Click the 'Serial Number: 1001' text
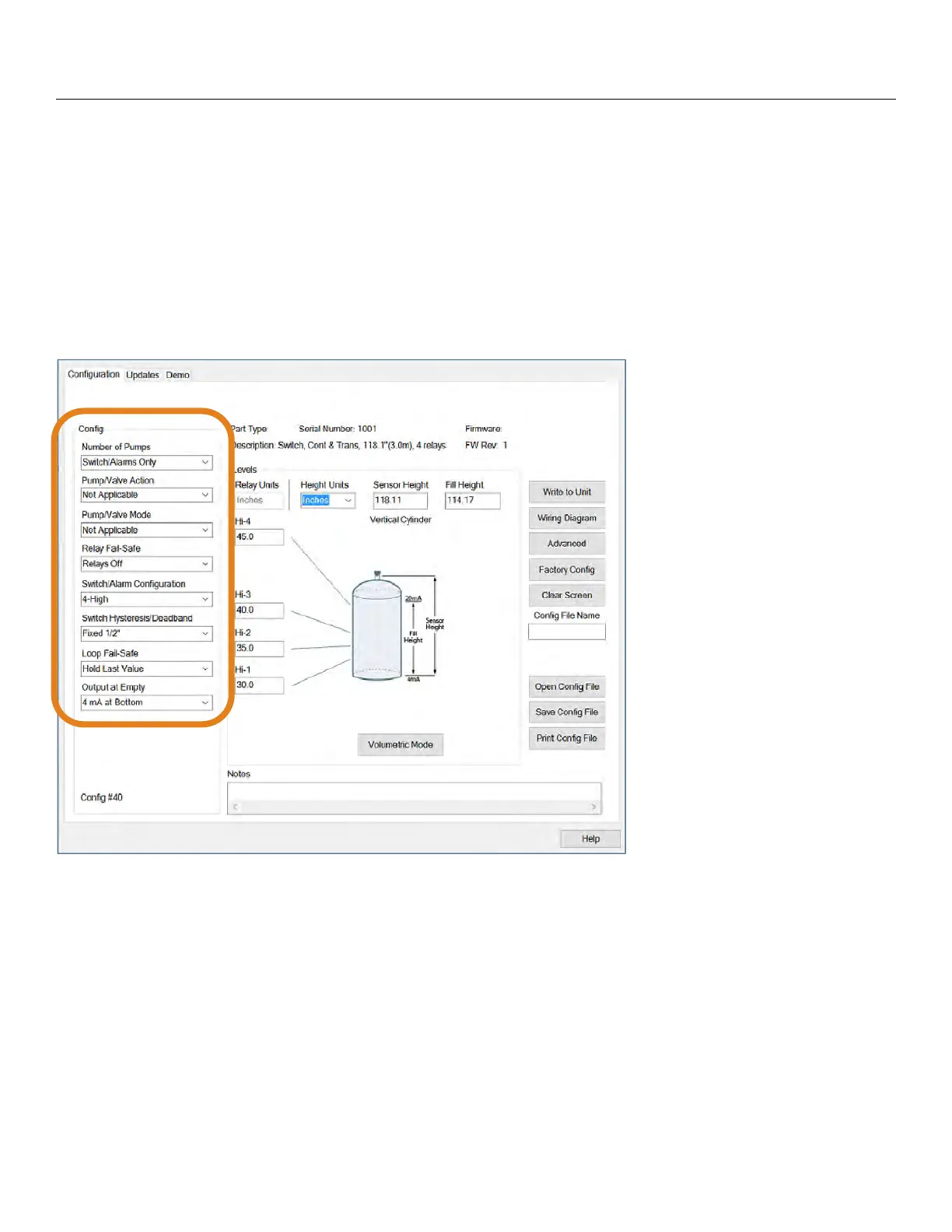 coord(338,429)
